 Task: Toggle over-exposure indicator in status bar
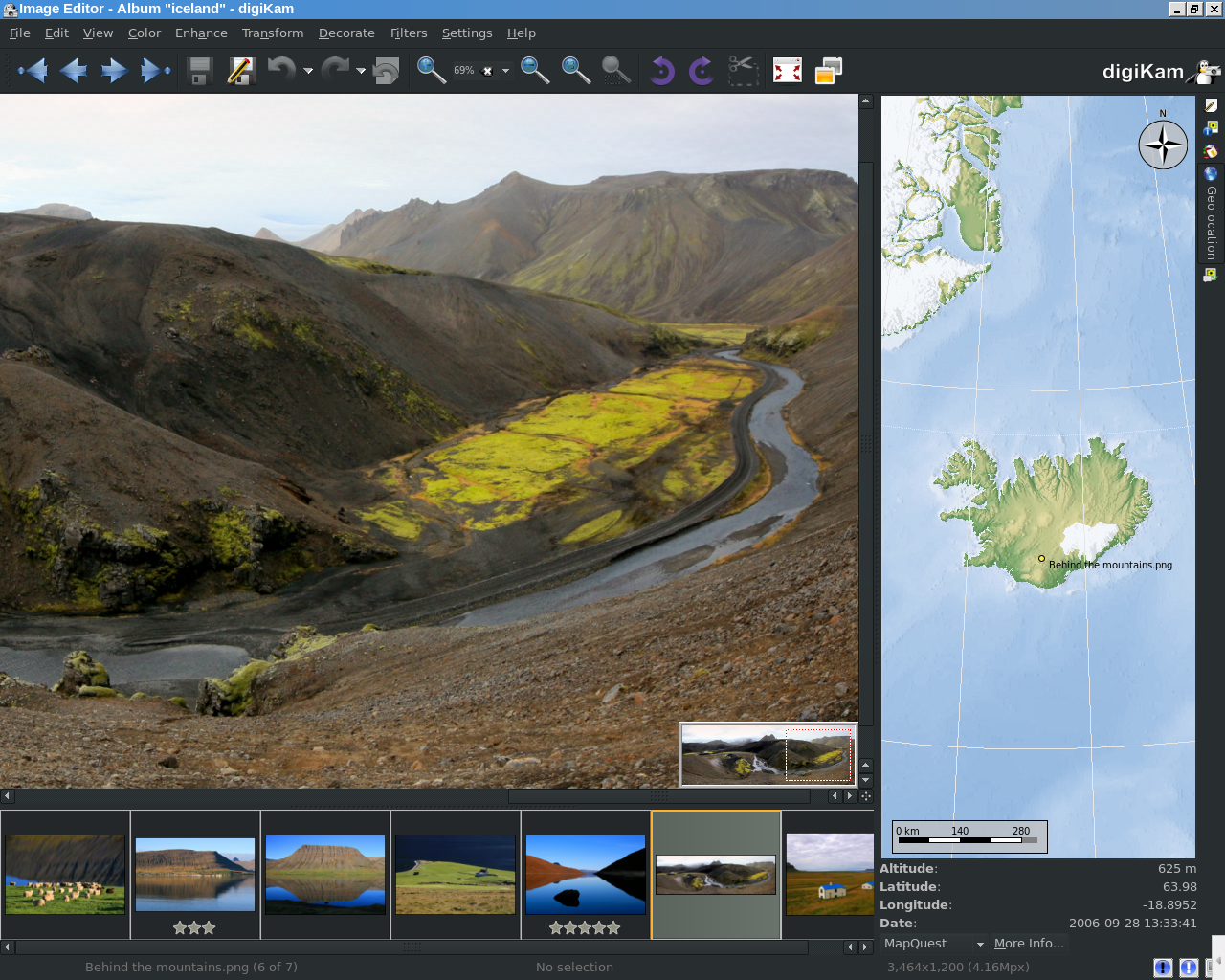pos(1189,968)
